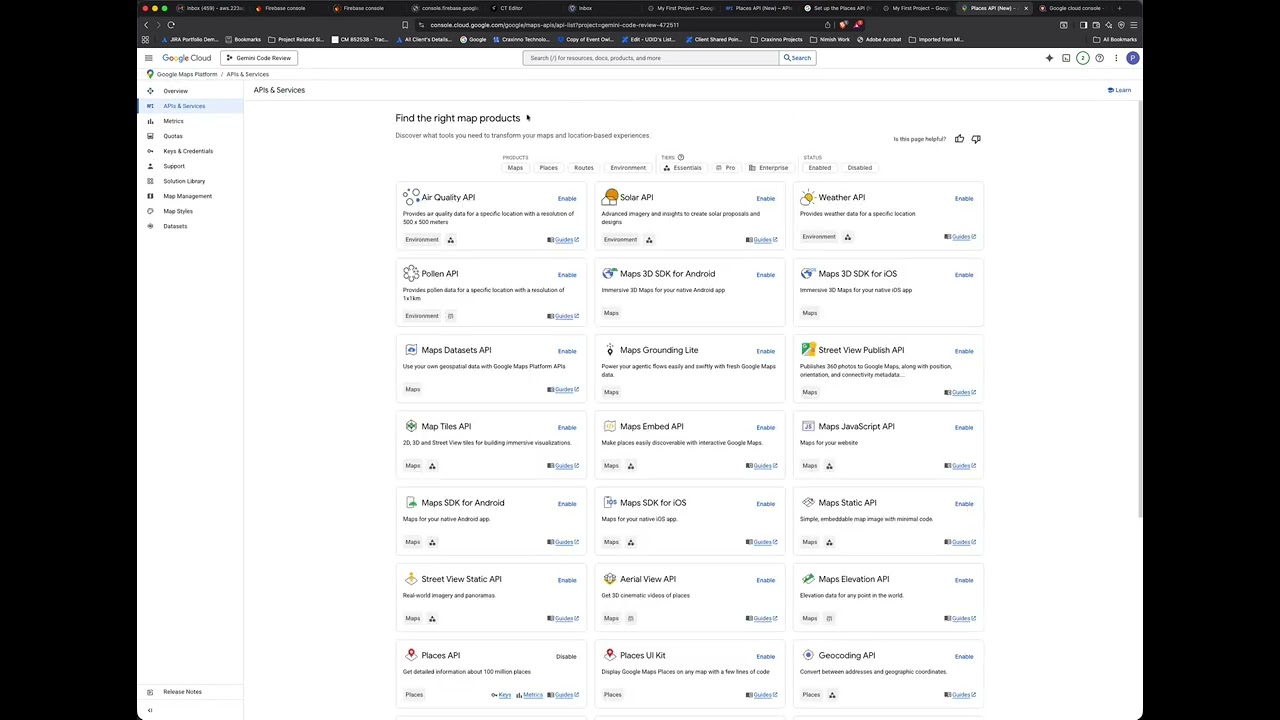Open the user account avatar

pos(1132,58)
